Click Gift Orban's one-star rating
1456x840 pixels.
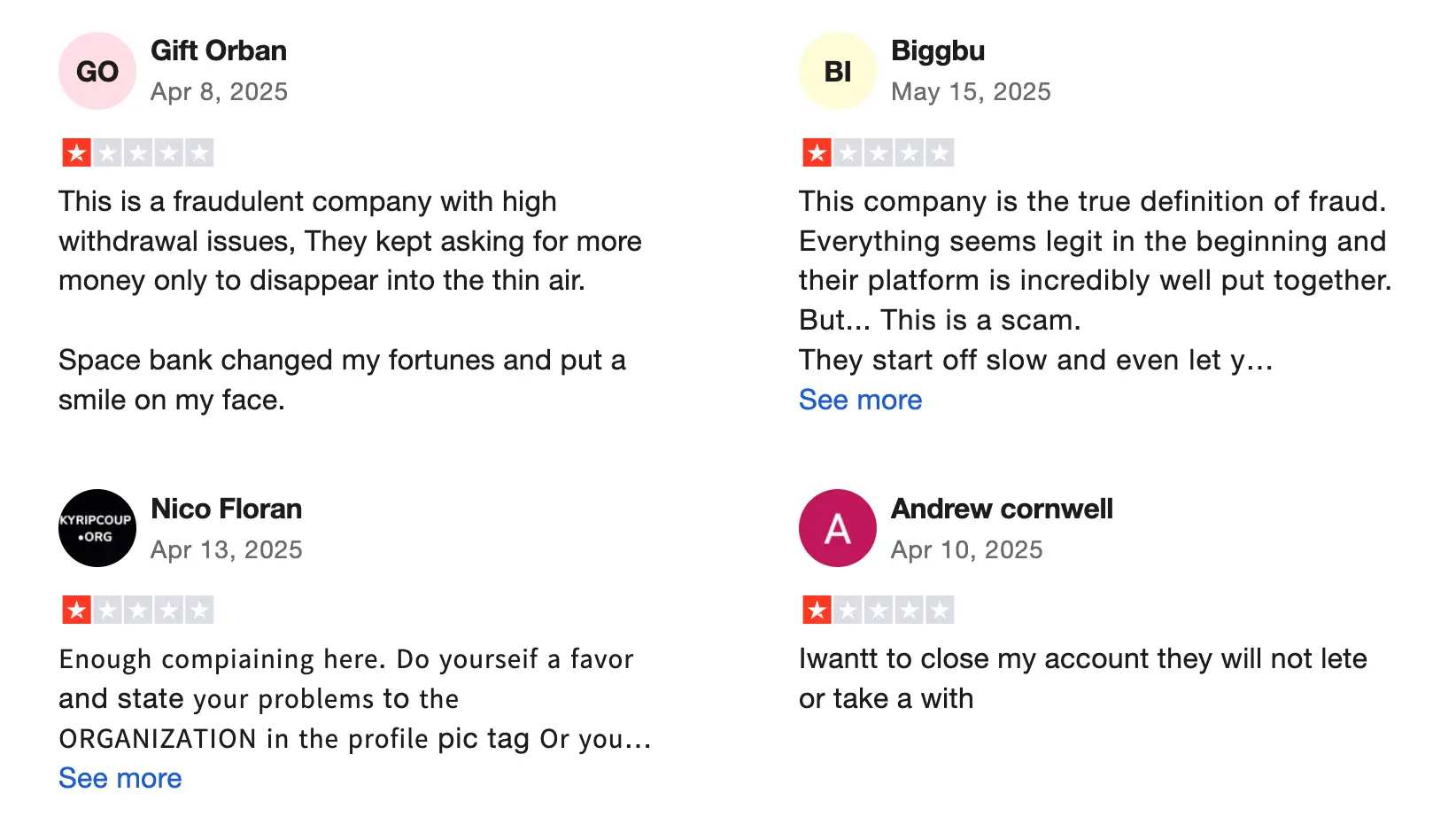pyautogui.click(x=137, y=152)
